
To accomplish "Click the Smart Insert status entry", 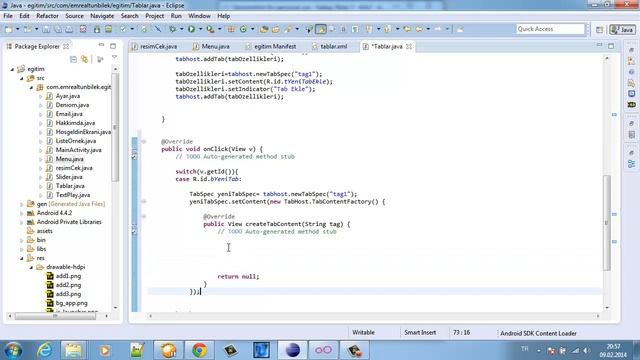I will [420, 333].
